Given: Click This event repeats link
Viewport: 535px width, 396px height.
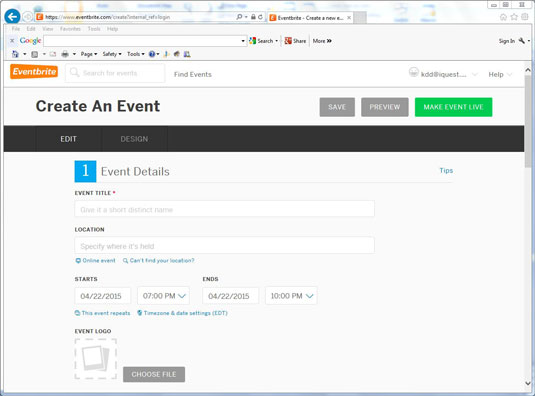Looking at the screenshot, I should [106, 313].
